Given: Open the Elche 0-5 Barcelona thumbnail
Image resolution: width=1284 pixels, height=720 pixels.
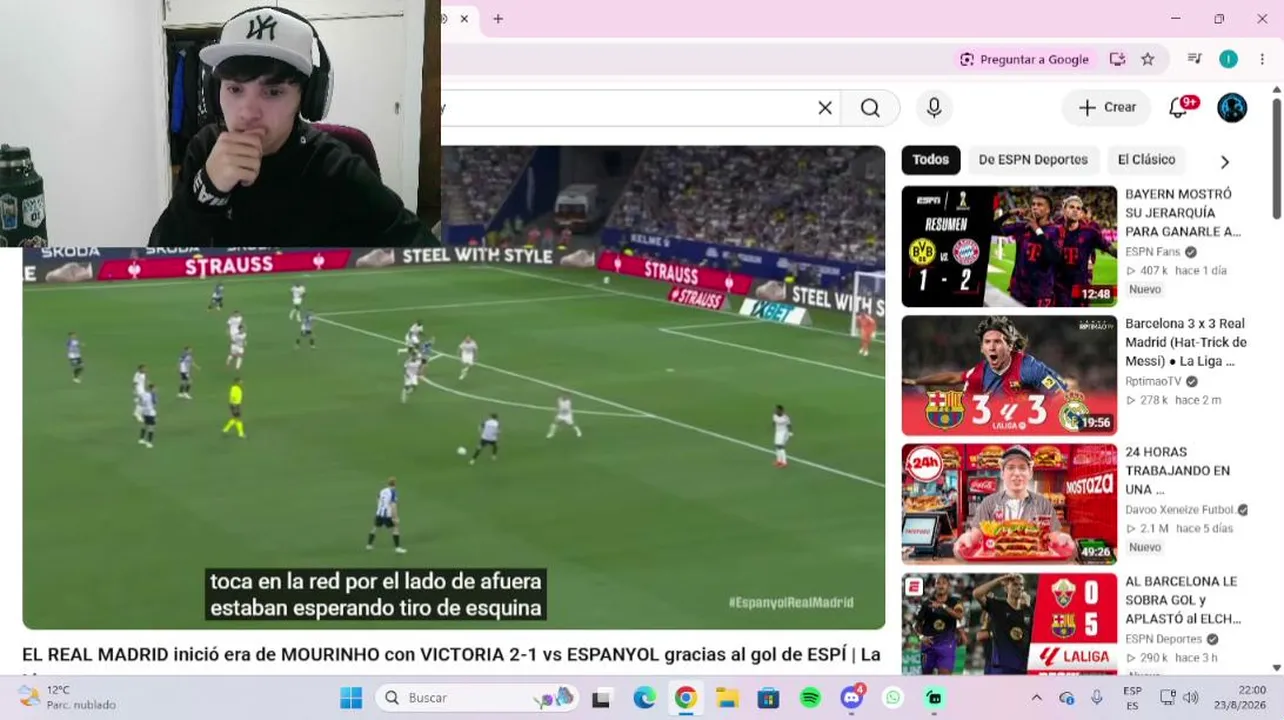Looking at the screenshot, I should 1009,623.
